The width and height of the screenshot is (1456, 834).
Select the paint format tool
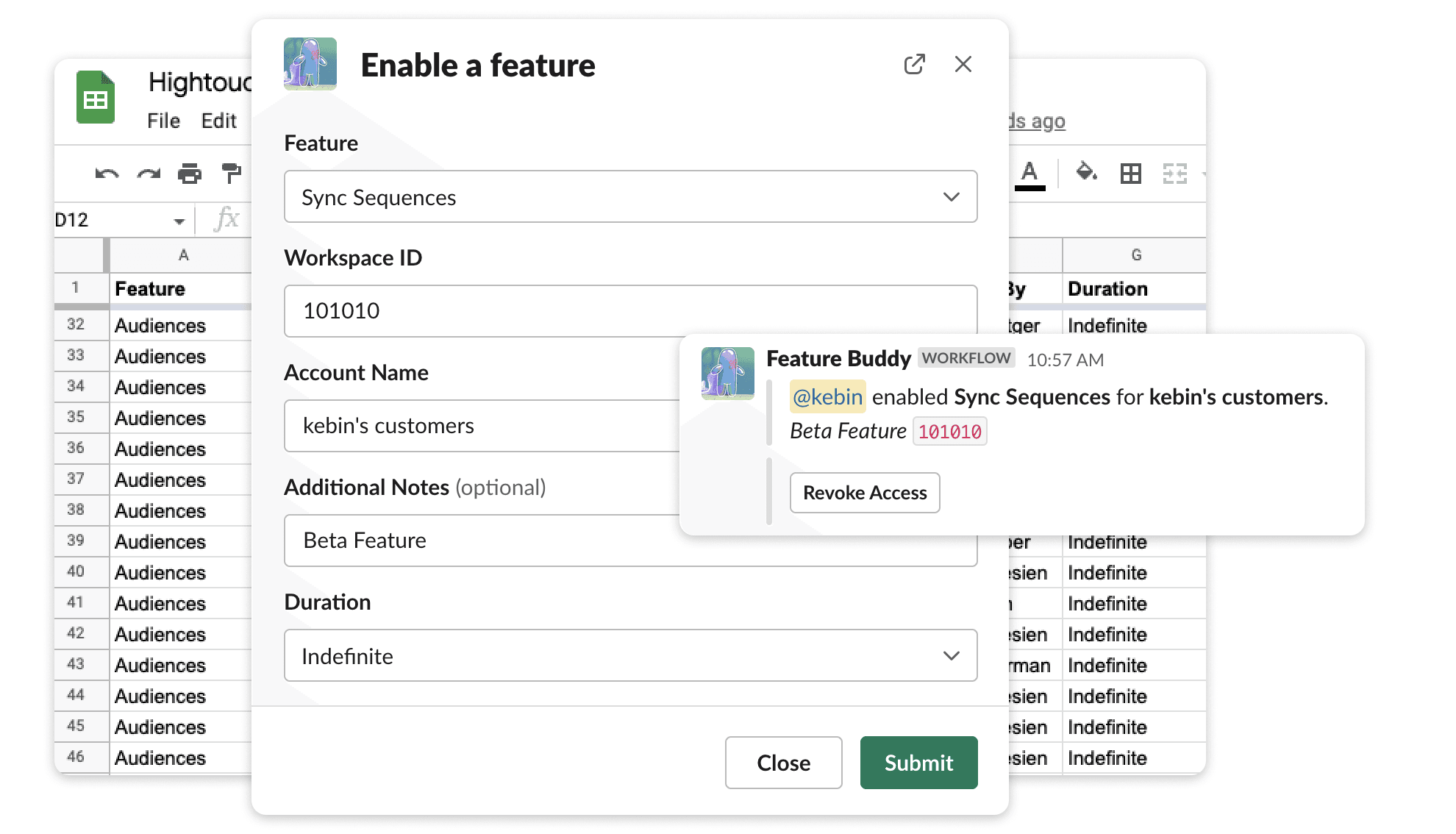[x=231, y=174]
